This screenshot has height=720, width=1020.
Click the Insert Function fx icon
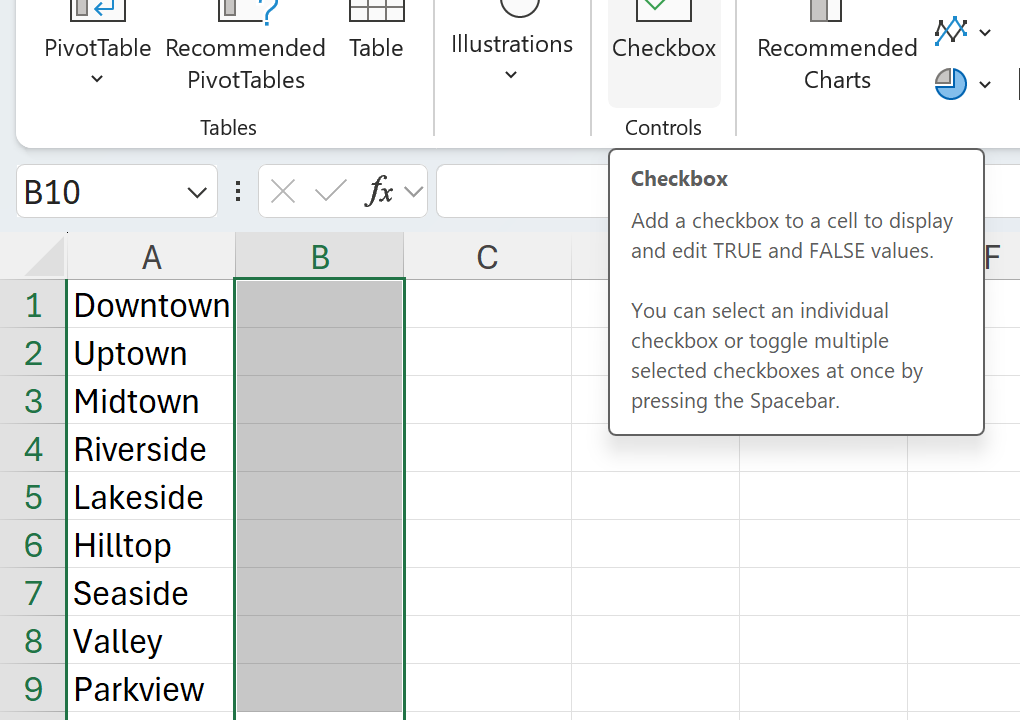point(379,191)
